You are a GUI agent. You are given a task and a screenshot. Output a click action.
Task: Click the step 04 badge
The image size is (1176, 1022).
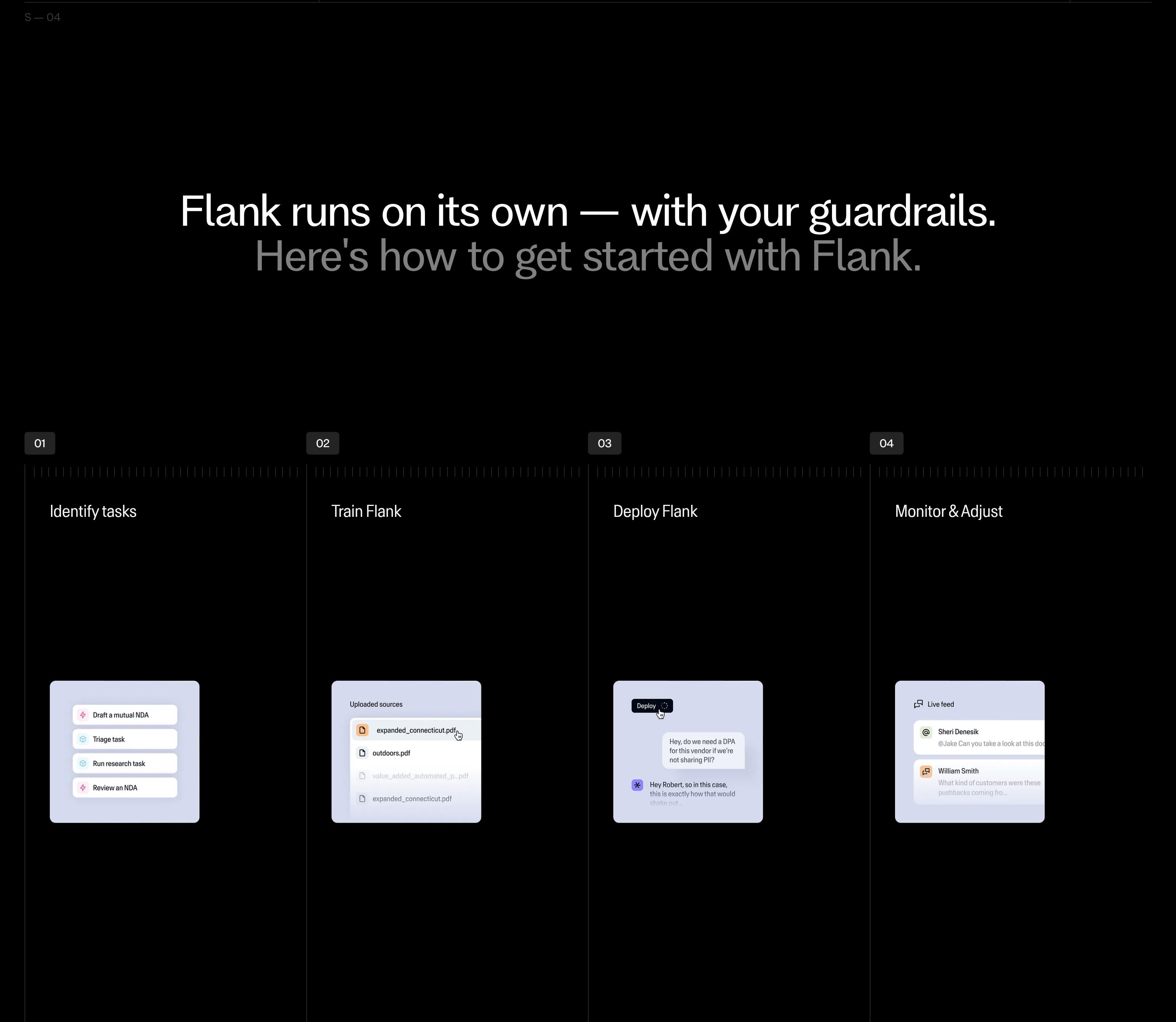pos(886,443)
